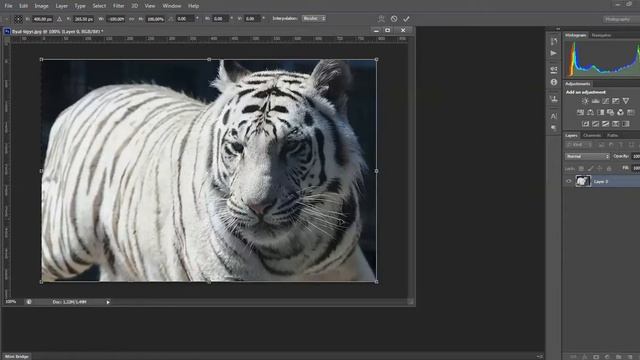Add a Color Balance adjustment
This screenshot has height=360, width=640.
590,112
